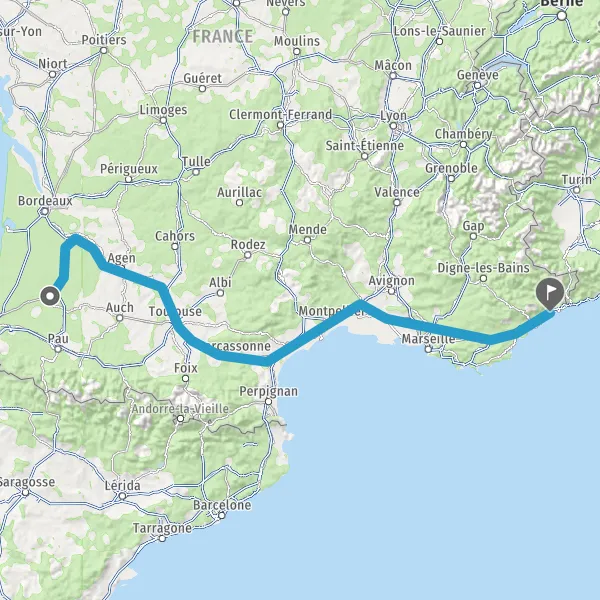Click the Limoges city dot
600x600 pixels.
tap(163, 120)
